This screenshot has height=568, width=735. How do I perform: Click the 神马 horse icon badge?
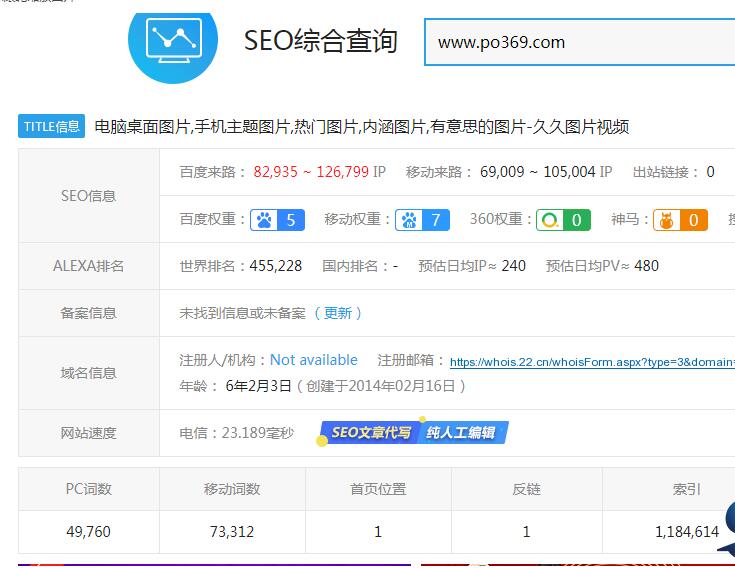point(667,220)
